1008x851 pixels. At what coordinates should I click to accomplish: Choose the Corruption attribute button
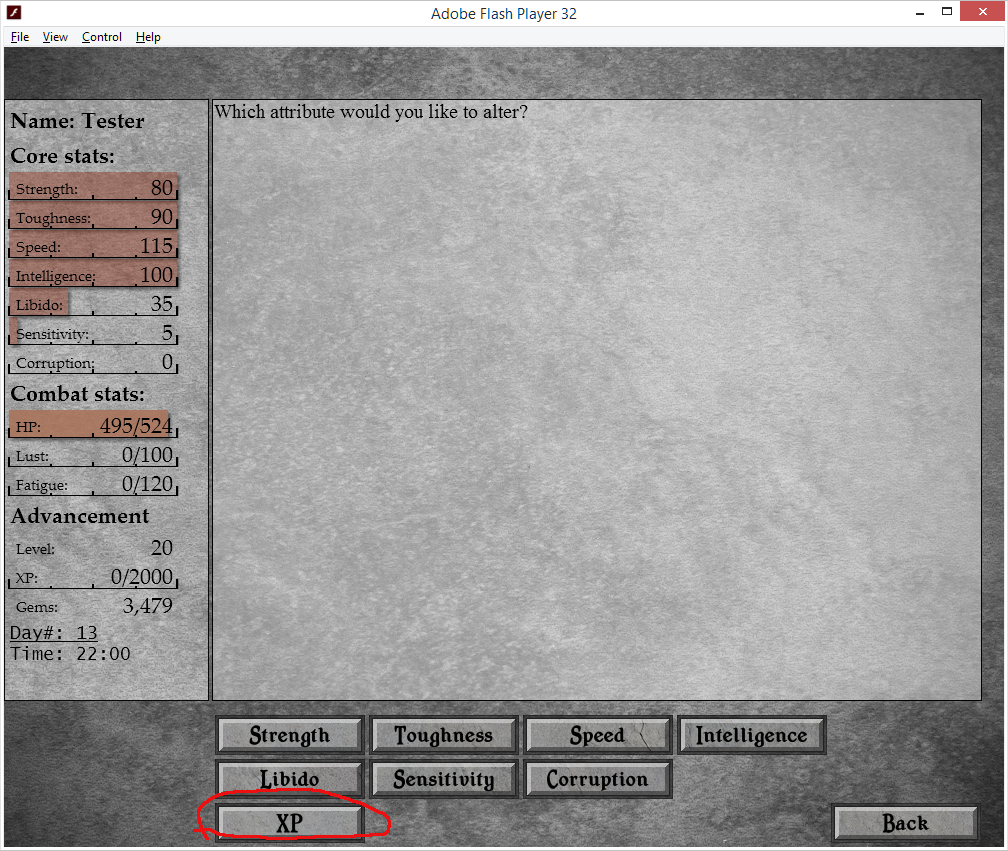click(597, 780)
